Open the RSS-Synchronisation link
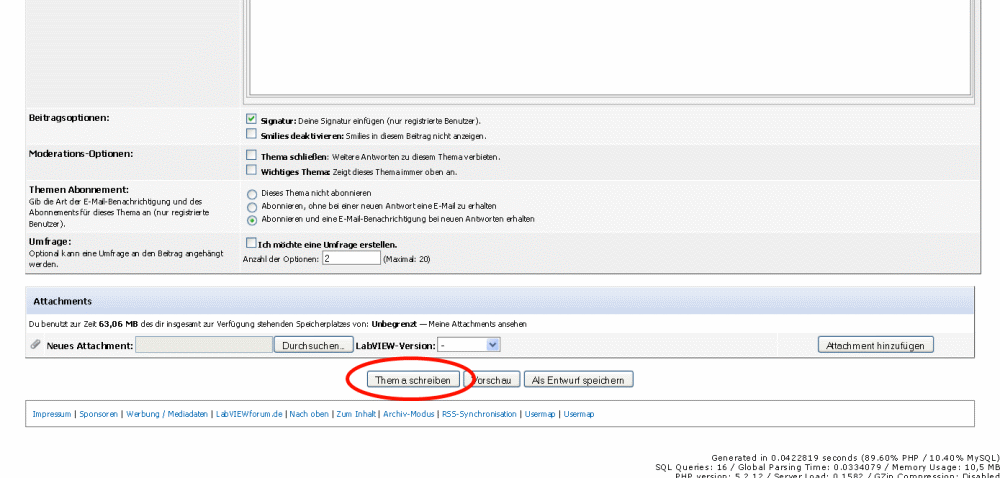 pyautogui.click(x=480, y=414)
